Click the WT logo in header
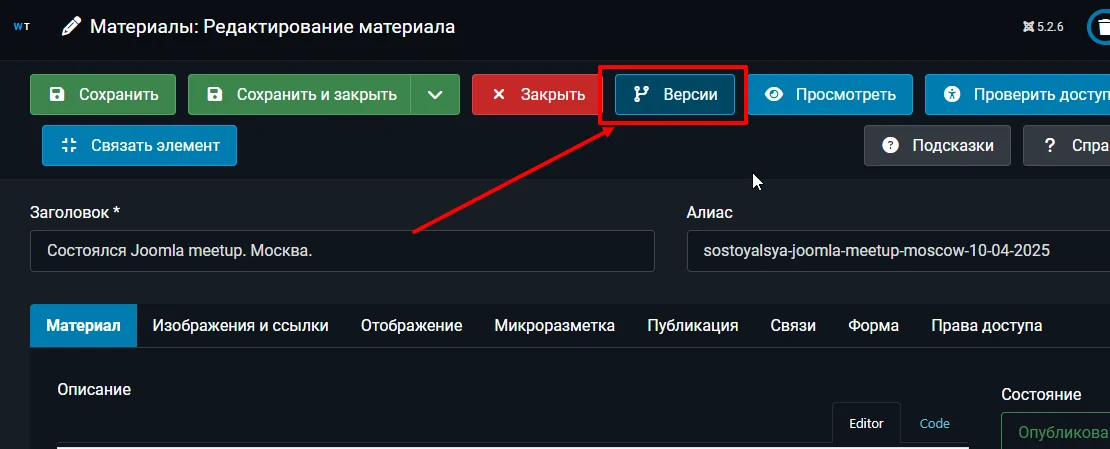Viewport: 1110px width, 449px height. (x=21, y=28)
